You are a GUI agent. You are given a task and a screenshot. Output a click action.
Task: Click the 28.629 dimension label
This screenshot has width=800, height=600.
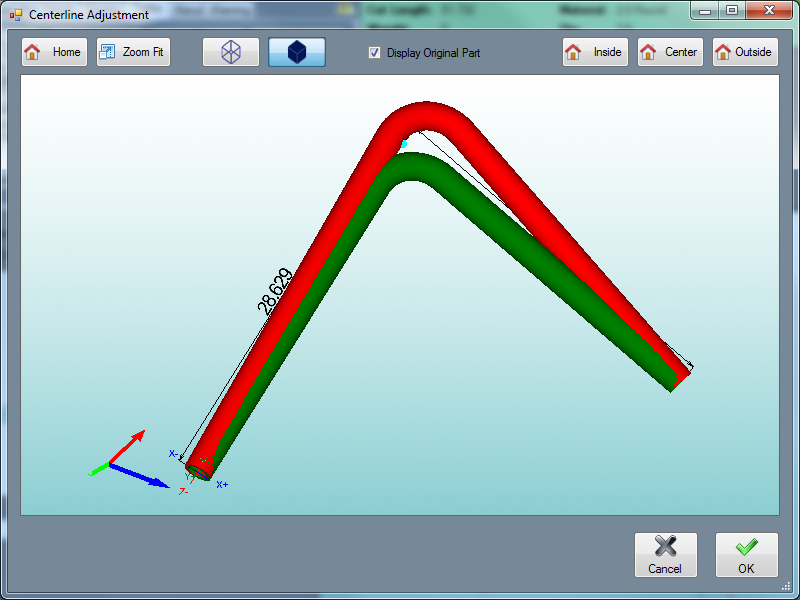[x=275, y=292]
